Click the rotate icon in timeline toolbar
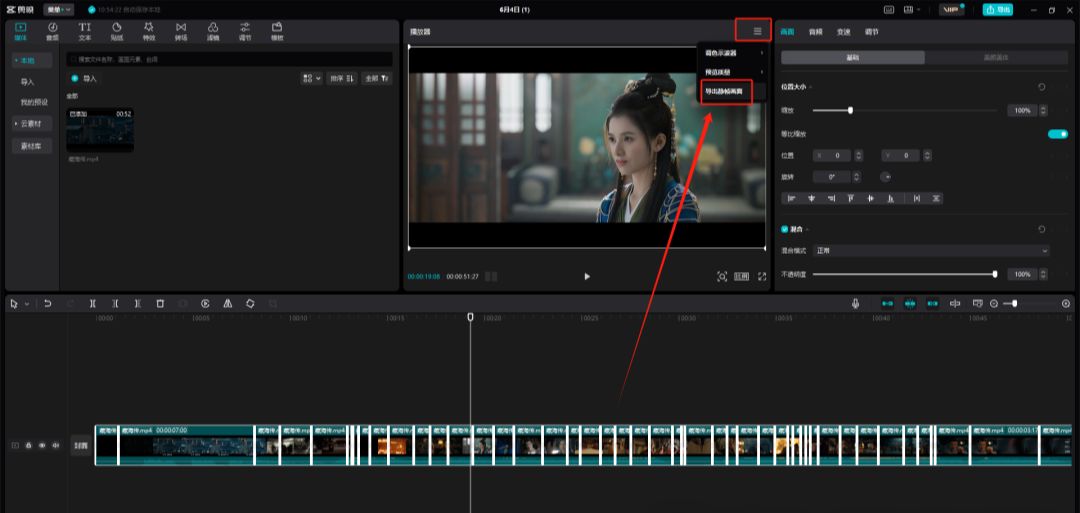 click(x=250, y=304)
